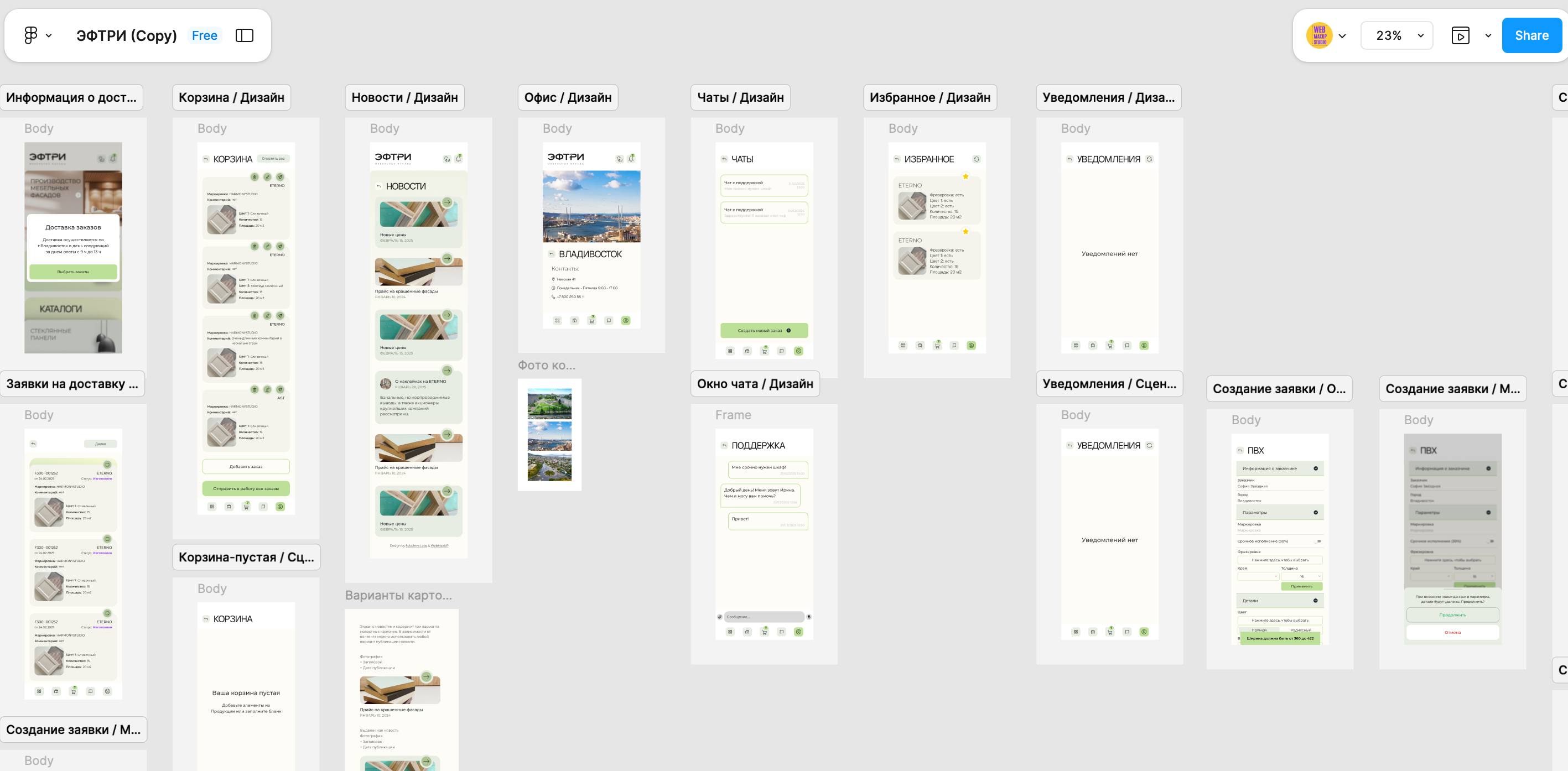Open the Web Makup Studio avatar
1568x771 pixels.
point(1319,35)
